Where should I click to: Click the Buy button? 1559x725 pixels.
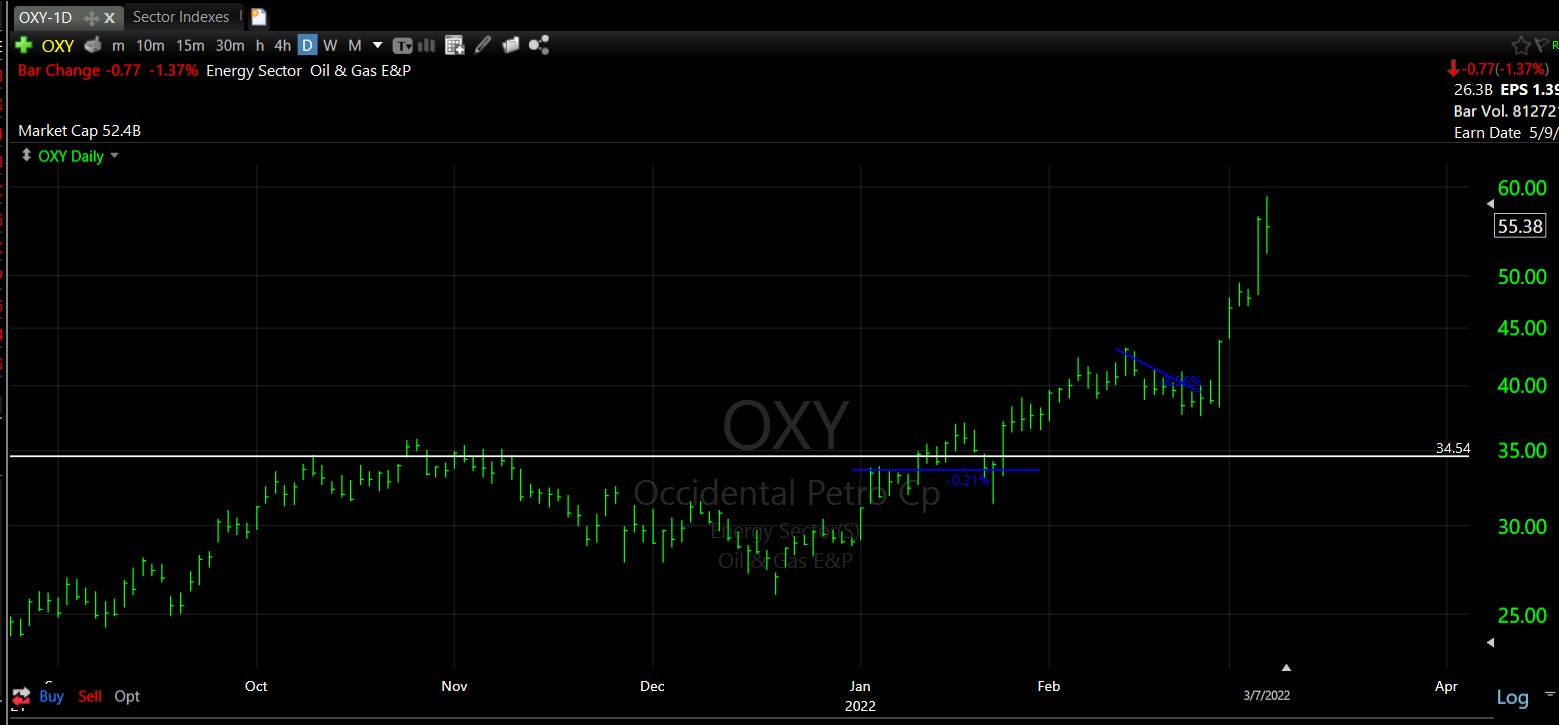[51, 696]
